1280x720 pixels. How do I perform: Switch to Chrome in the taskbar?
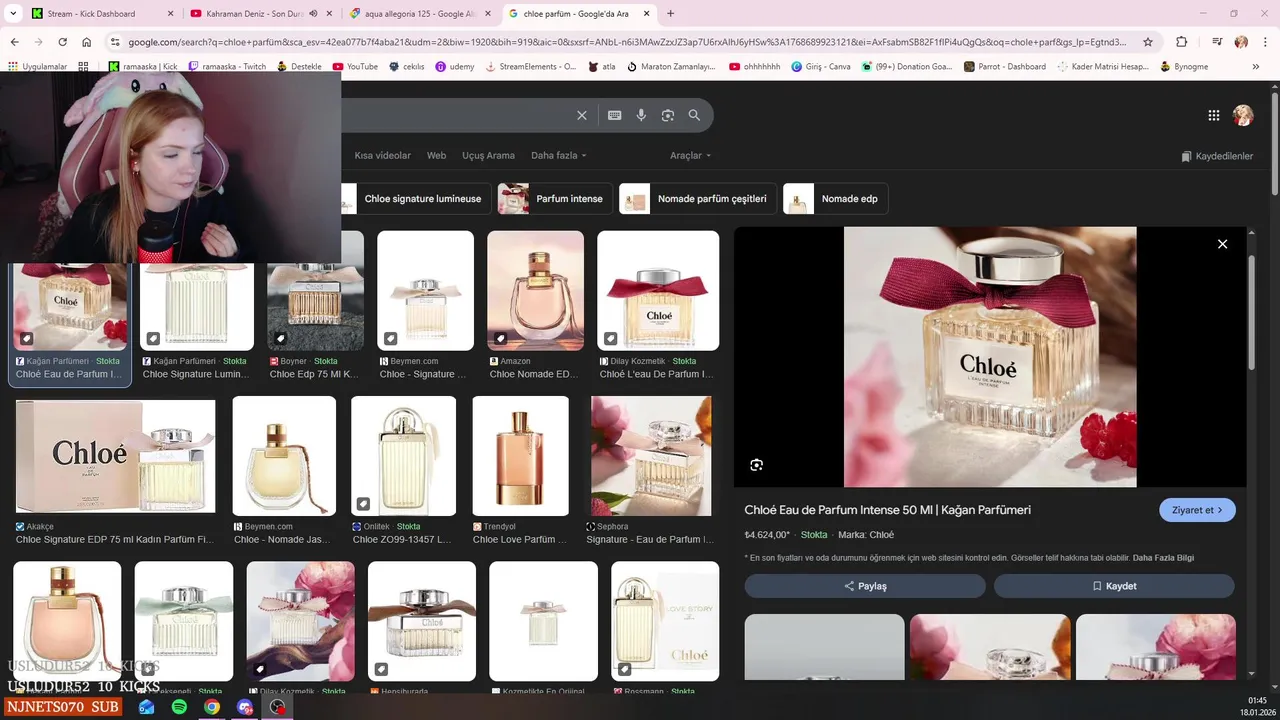click(x=212, y=707)
